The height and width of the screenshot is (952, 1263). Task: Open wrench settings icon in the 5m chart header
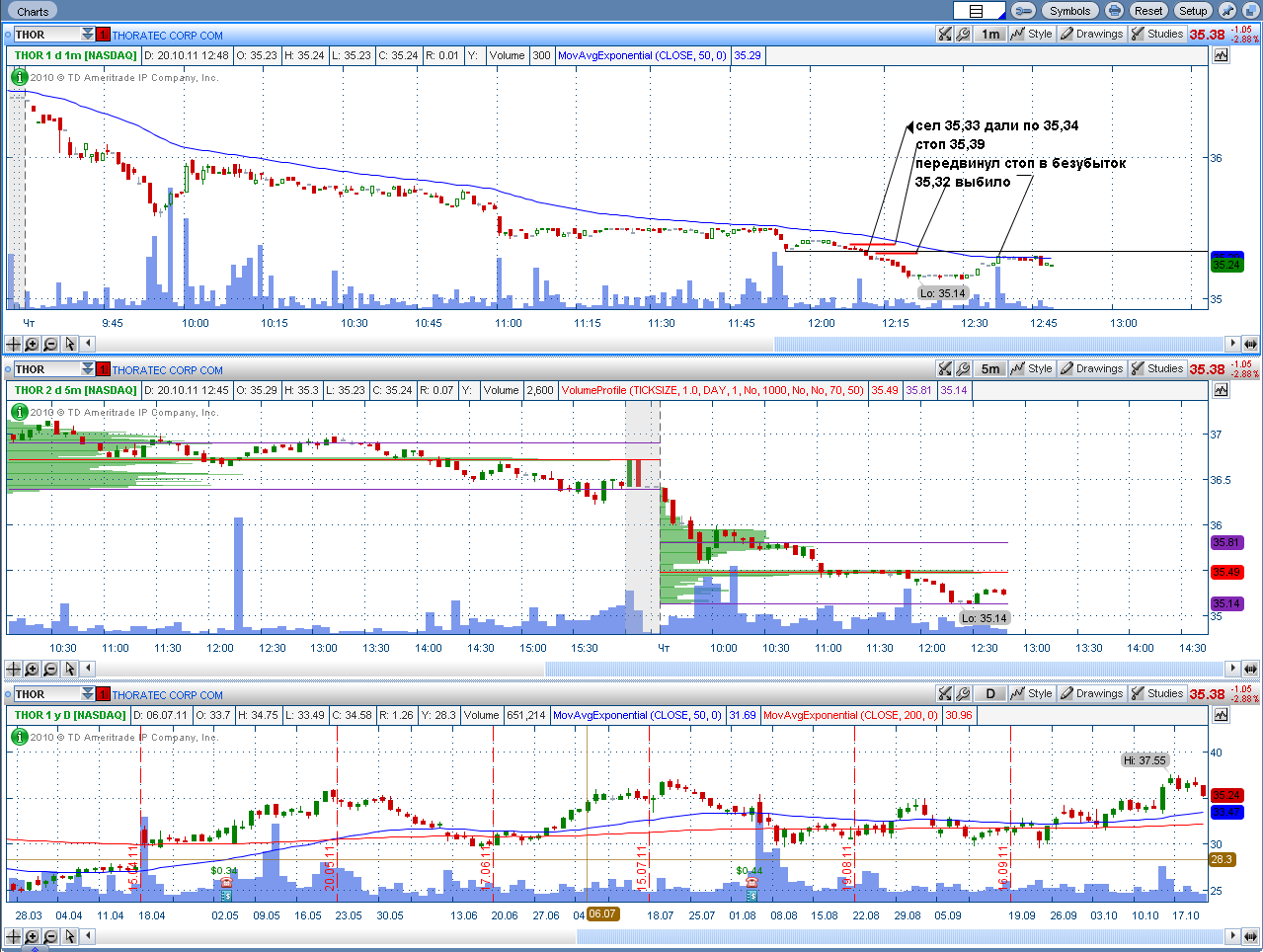click(963, 368)
